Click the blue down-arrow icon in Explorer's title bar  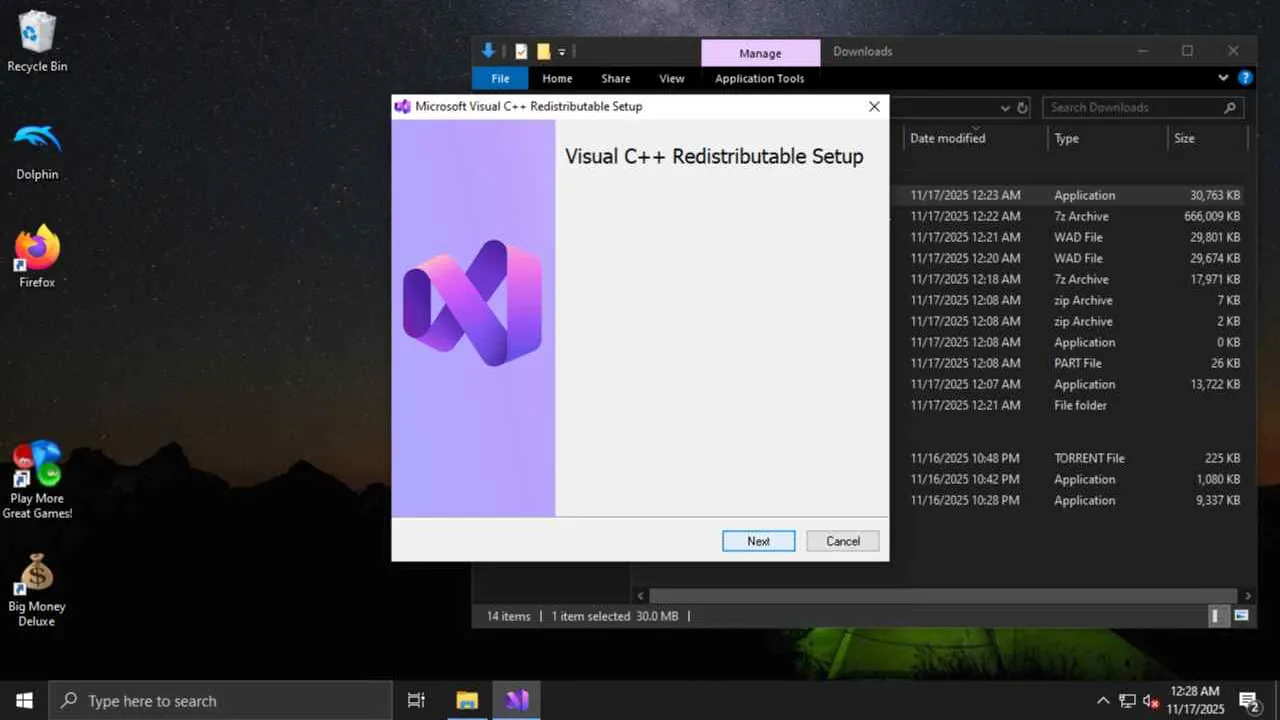pos(489,51)
